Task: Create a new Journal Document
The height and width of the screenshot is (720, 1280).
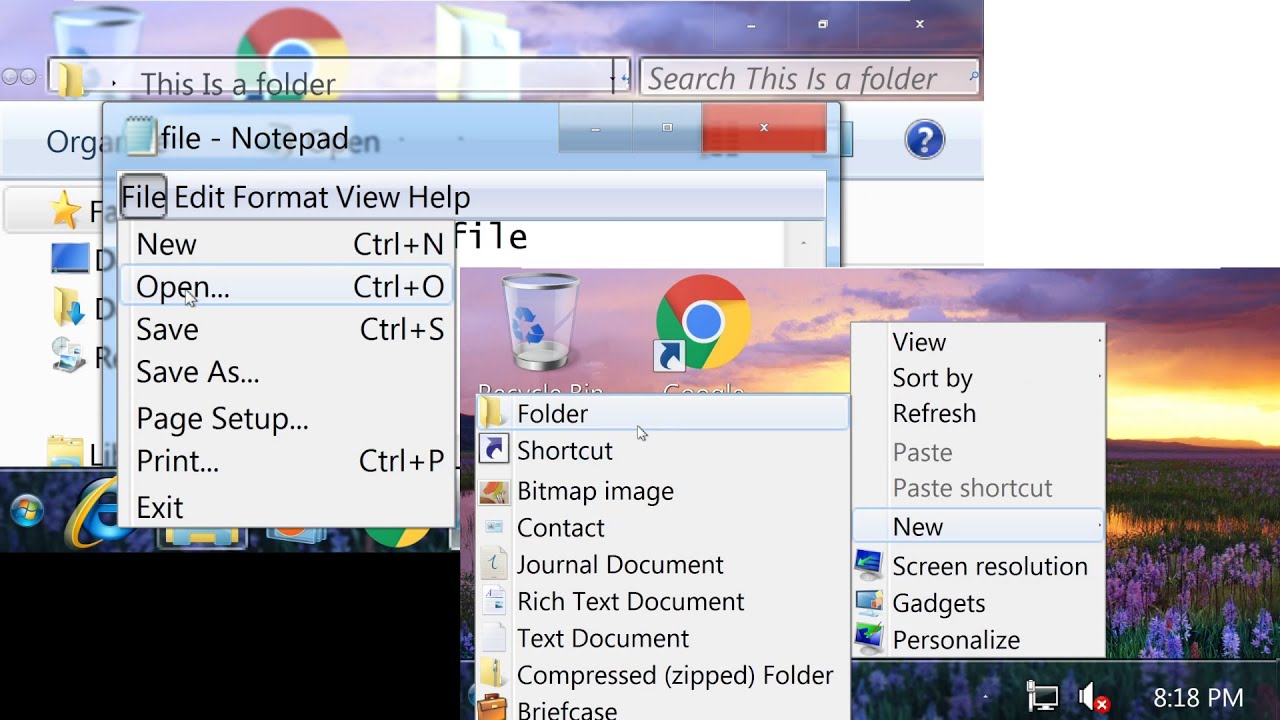Action: (x=662, y=564)
